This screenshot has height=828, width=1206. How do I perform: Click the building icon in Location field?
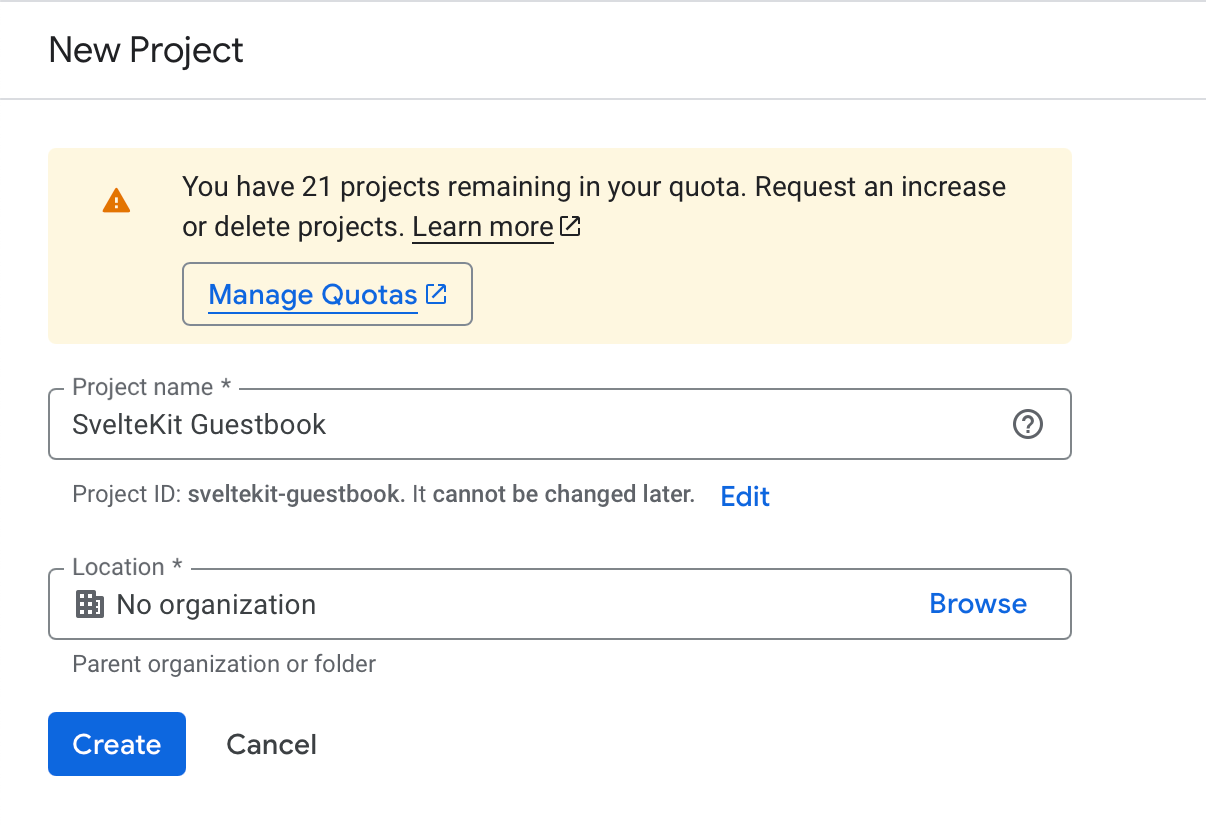click(90, 604)
